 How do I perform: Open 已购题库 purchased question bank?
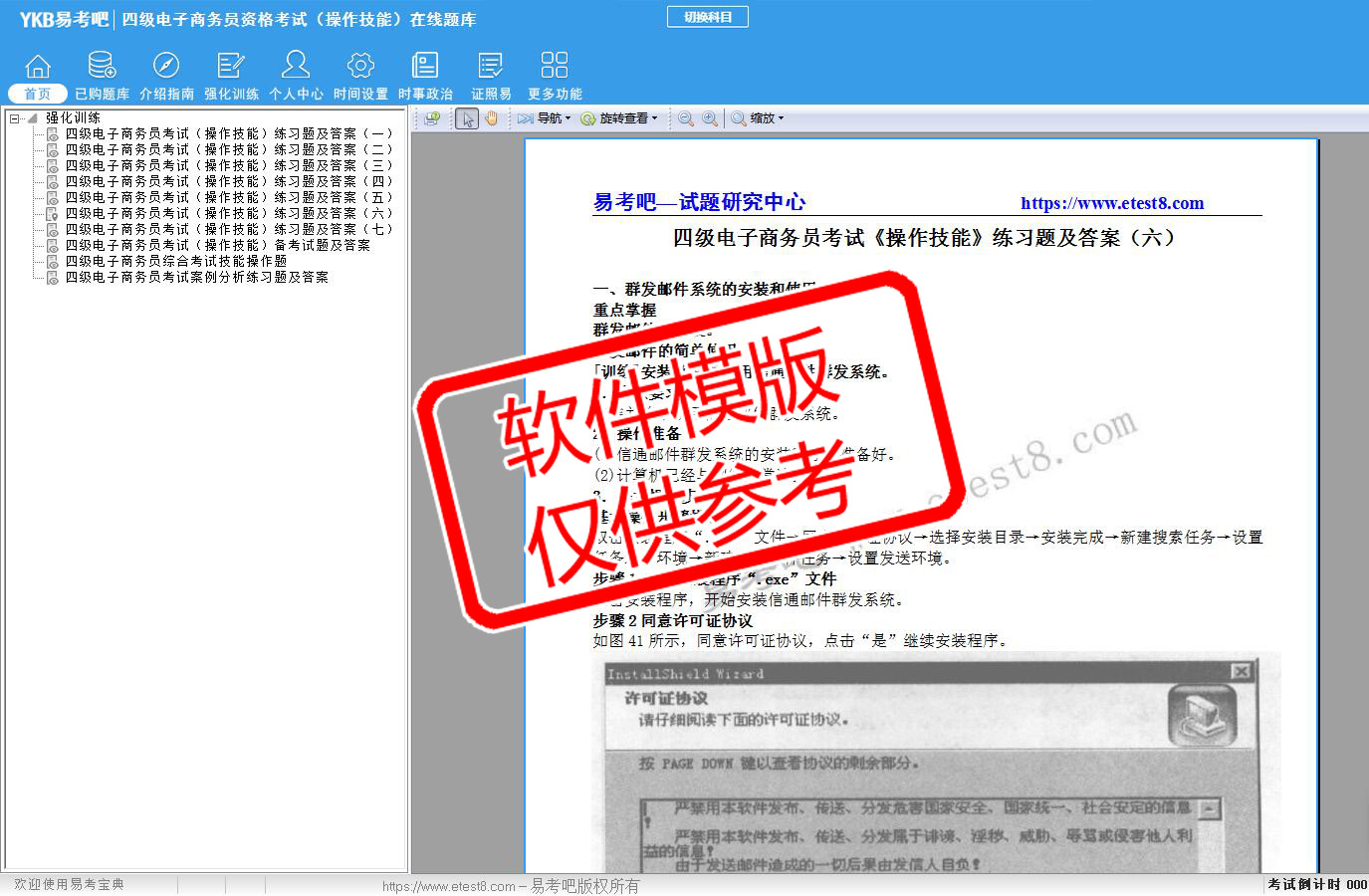pyautogui.click(x=102, y=77)
